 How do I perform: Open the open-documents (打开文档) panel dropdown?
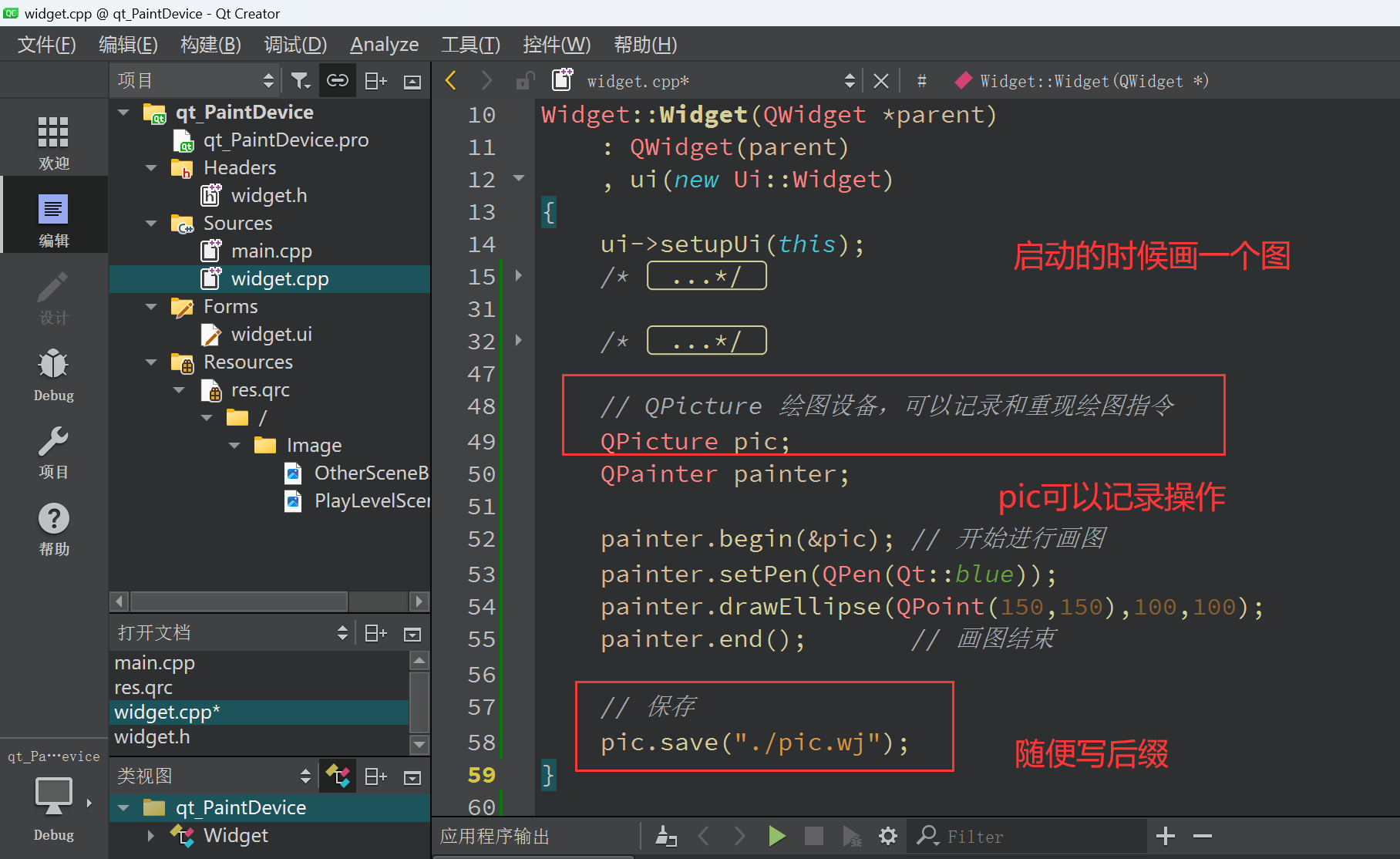[233, 633]
